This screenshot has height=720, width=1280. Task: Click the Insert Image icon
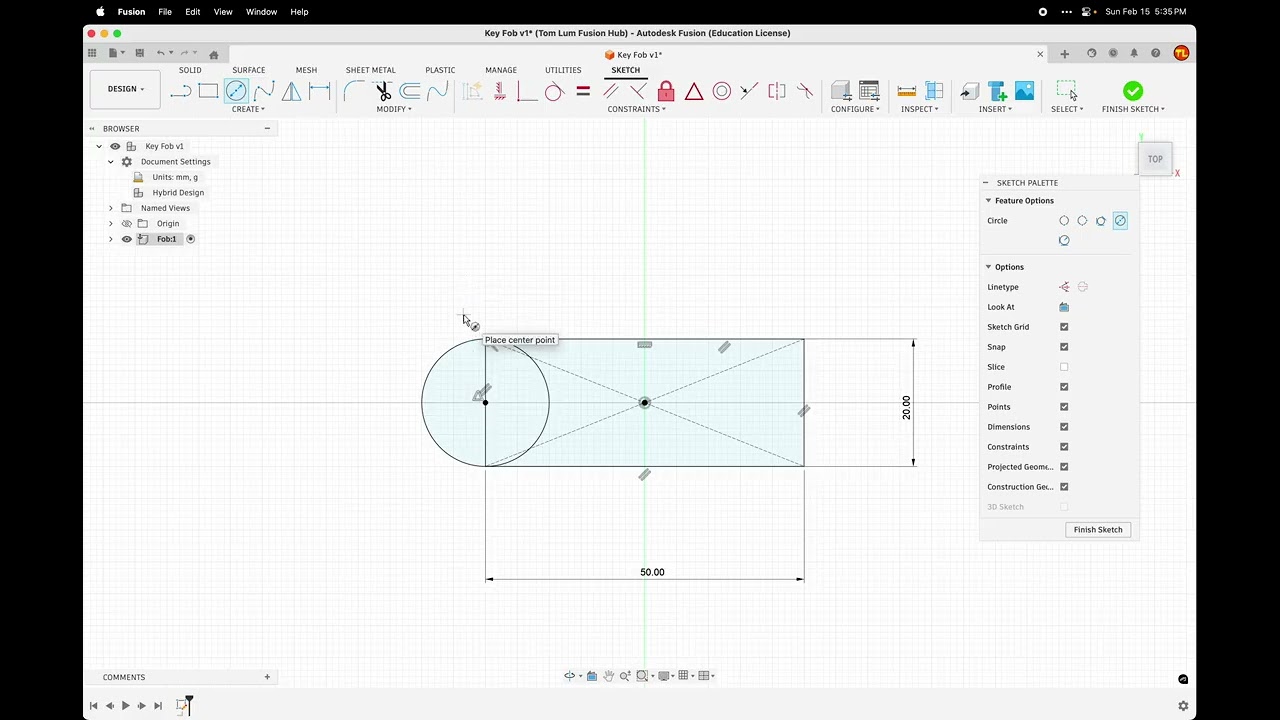coord(1024,91)
